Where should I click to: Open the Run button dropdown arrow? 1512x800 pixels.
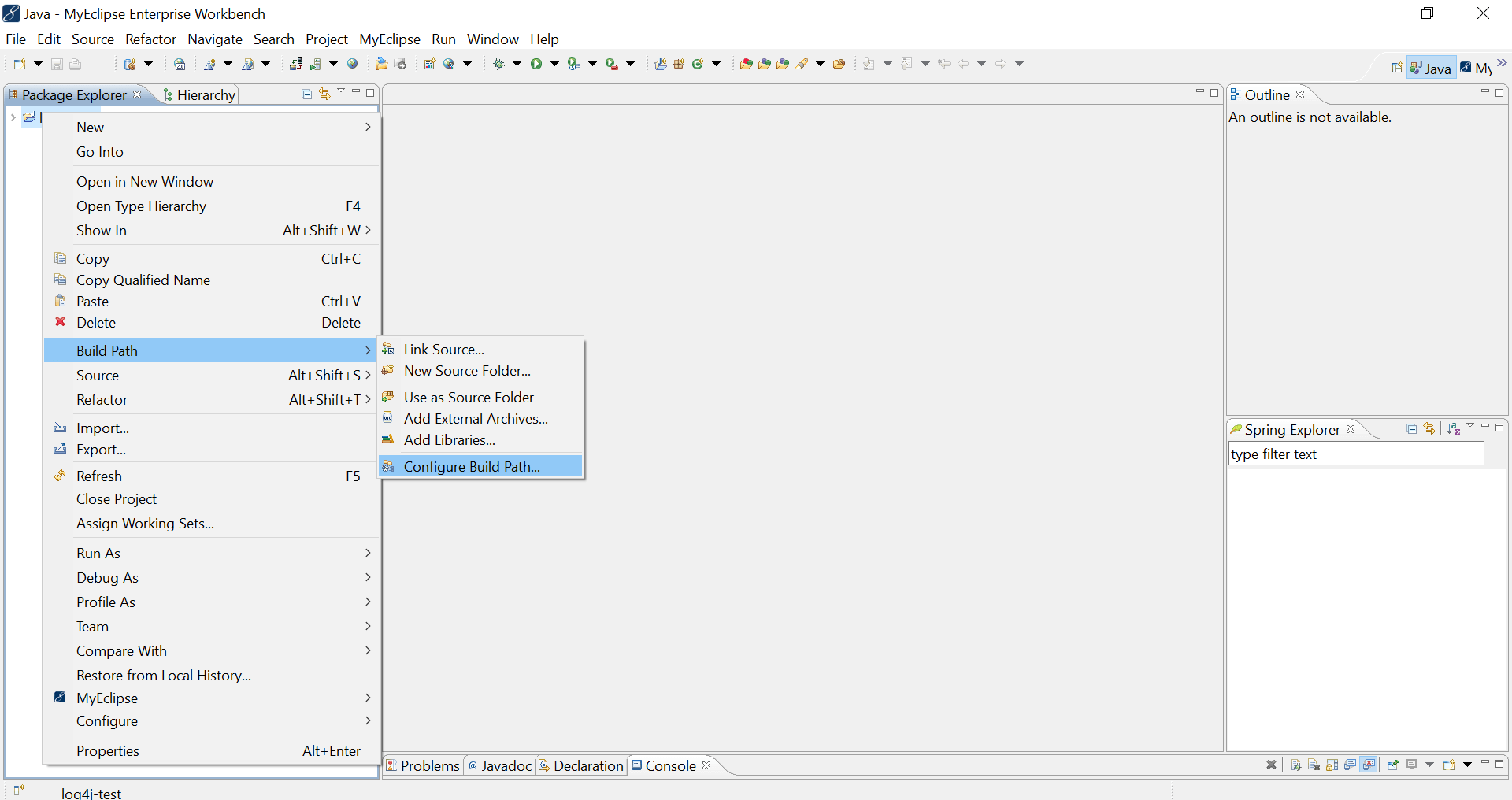tap(554, 64)
